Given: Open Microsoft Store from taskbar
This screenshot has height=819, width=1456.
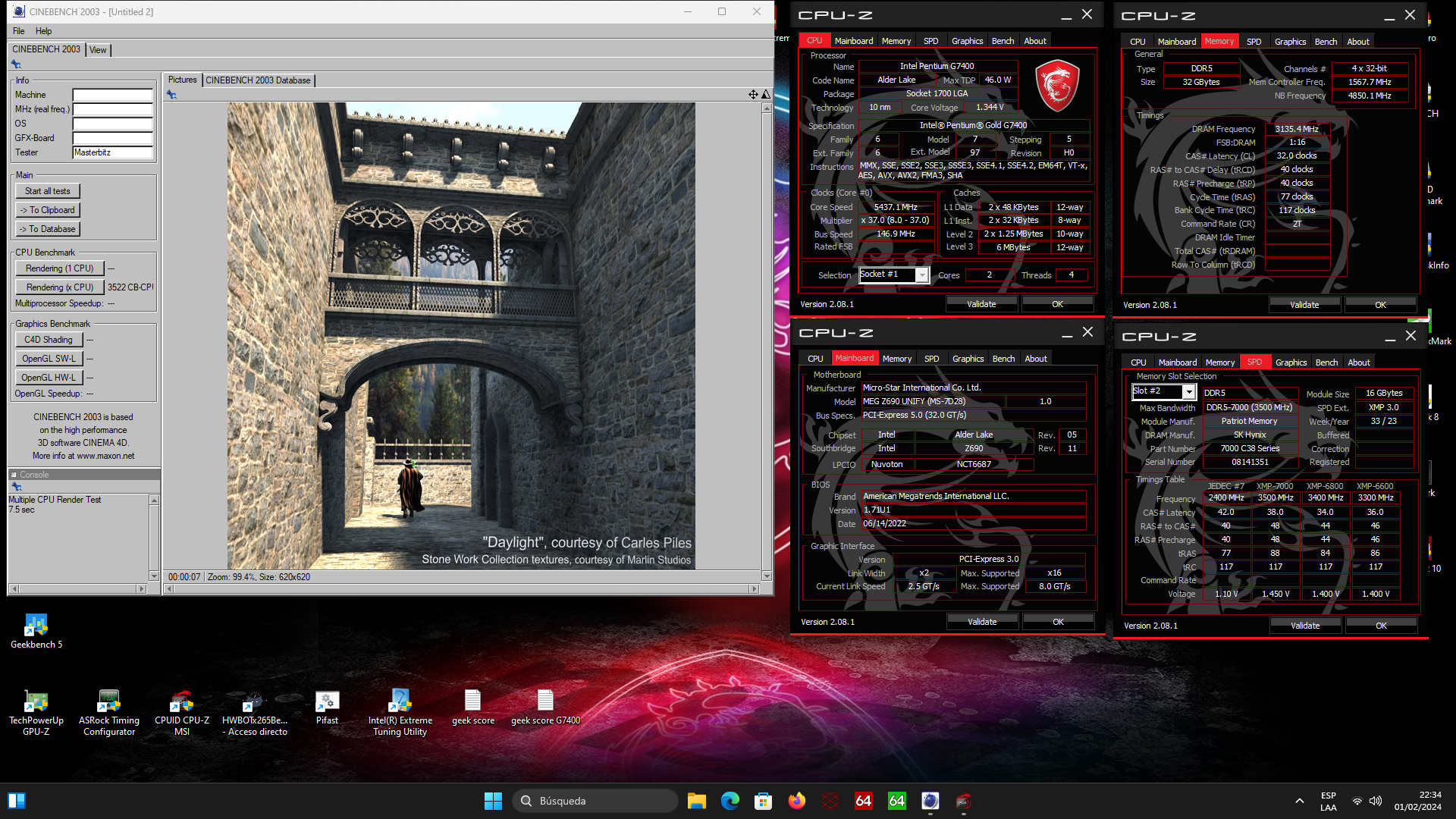Looking at the screenshot, I should point(764,801).
